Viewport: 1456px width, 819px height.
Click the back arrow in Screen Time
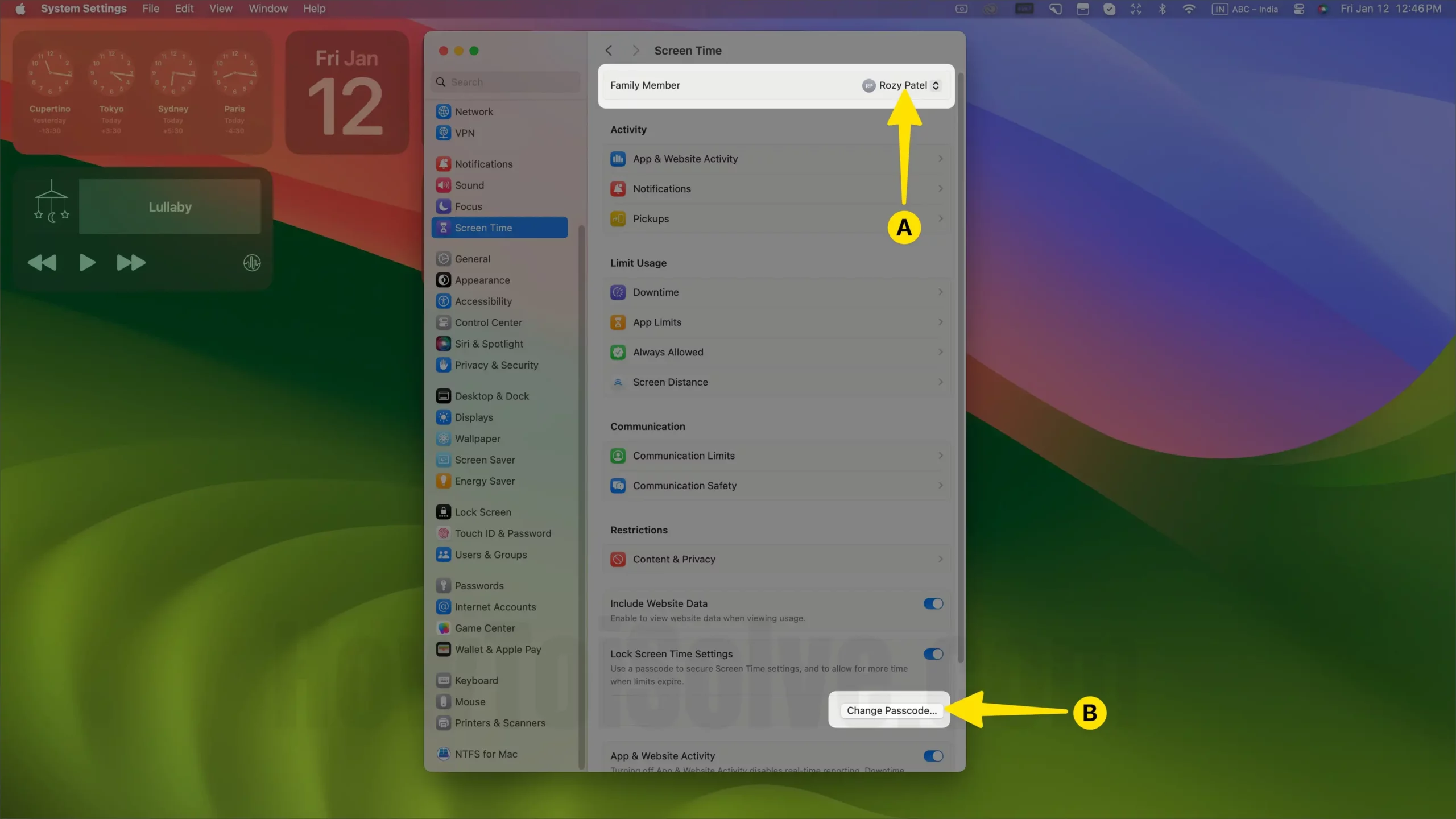click(x=609, y=50)
